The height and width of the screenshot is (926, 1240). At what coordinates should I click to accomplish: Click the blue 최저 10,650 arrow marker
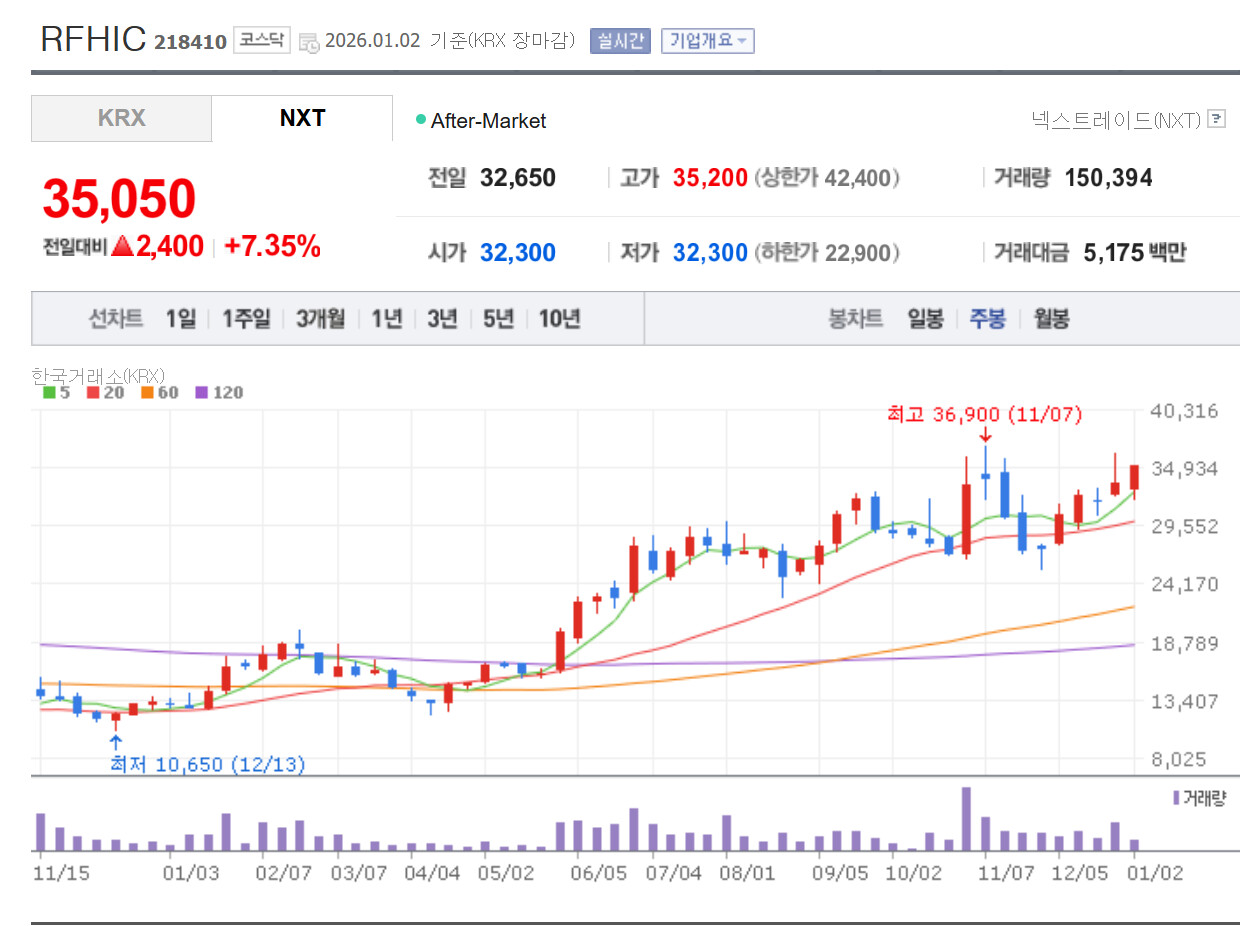116,743
